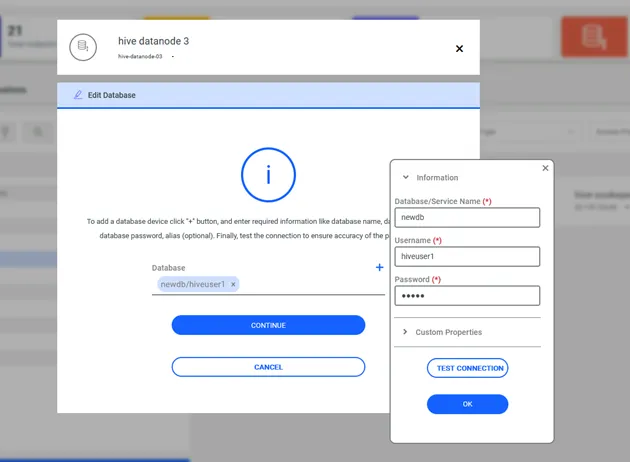Click the database icon beside hive datanode 3
Image resolution: width=630 pixels, height=462 pixels.
83,47
